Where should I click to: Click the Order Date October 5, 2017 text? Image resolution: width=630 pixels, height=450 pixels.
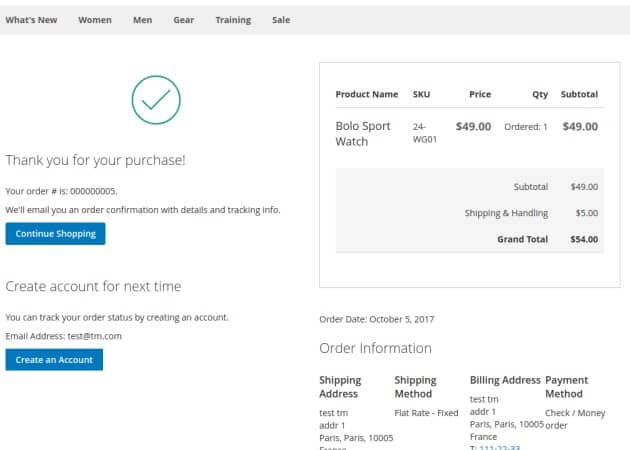pyautogui.click(x=376, y=319)
